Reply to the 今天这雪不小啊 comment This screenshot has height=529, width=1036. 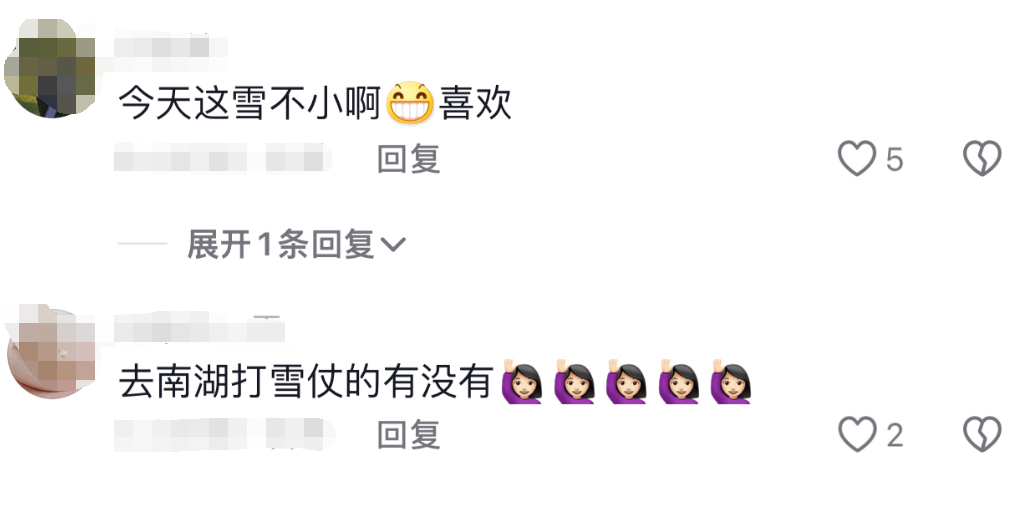(x=408, y=159)
